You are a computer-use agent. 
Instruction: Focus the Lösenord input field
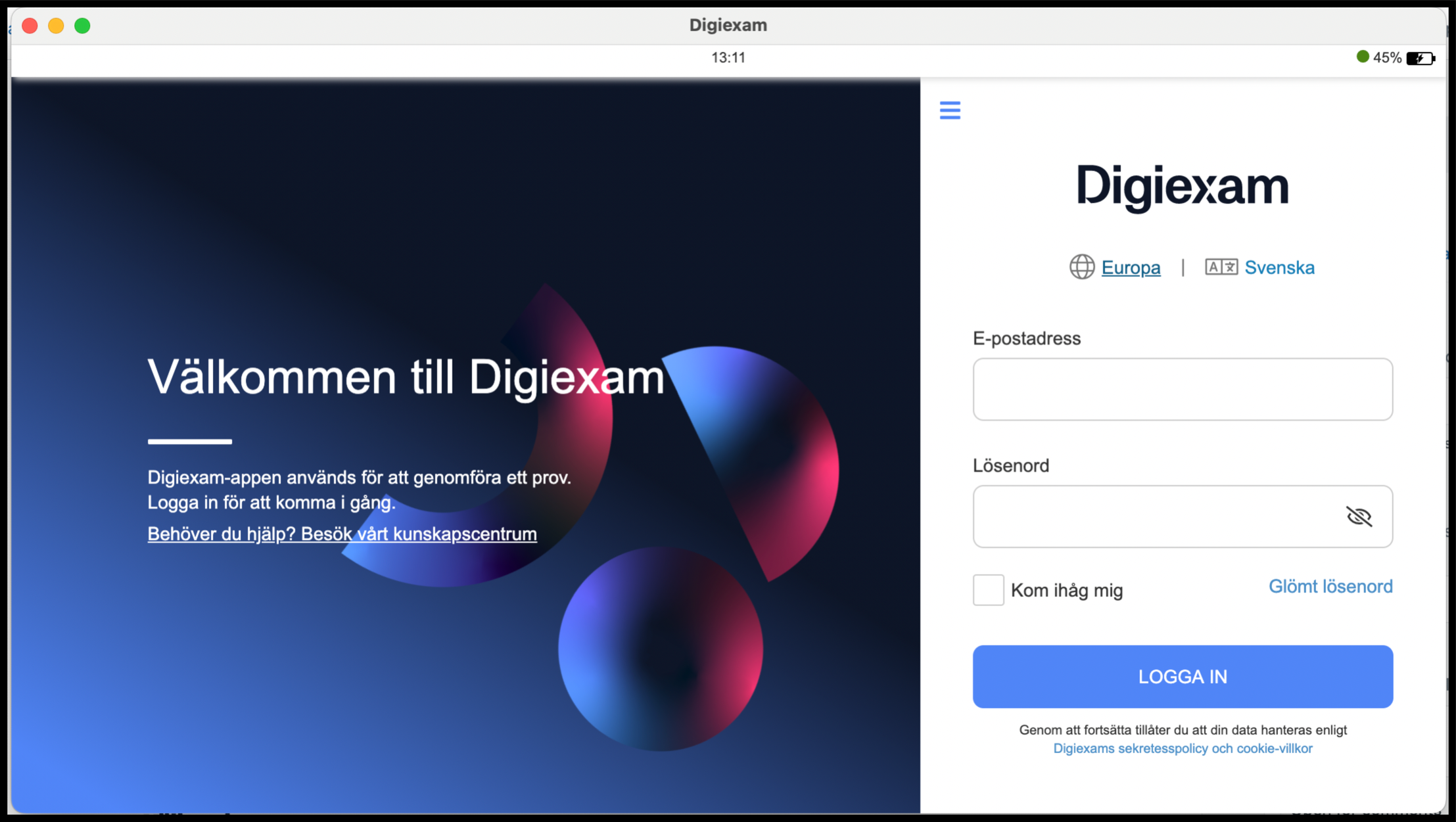(x=1183, y=516)
